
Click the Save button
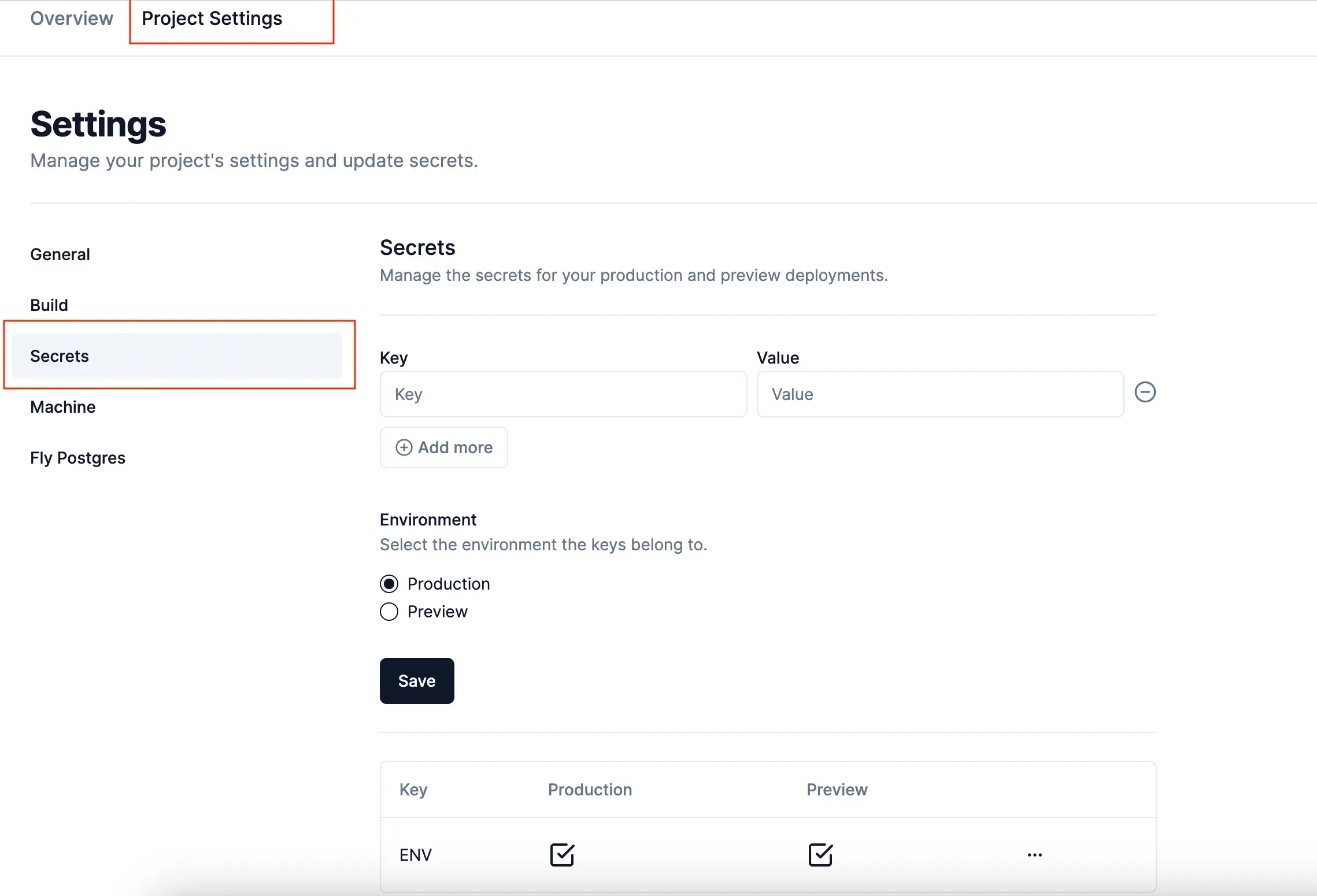(417, 680)
